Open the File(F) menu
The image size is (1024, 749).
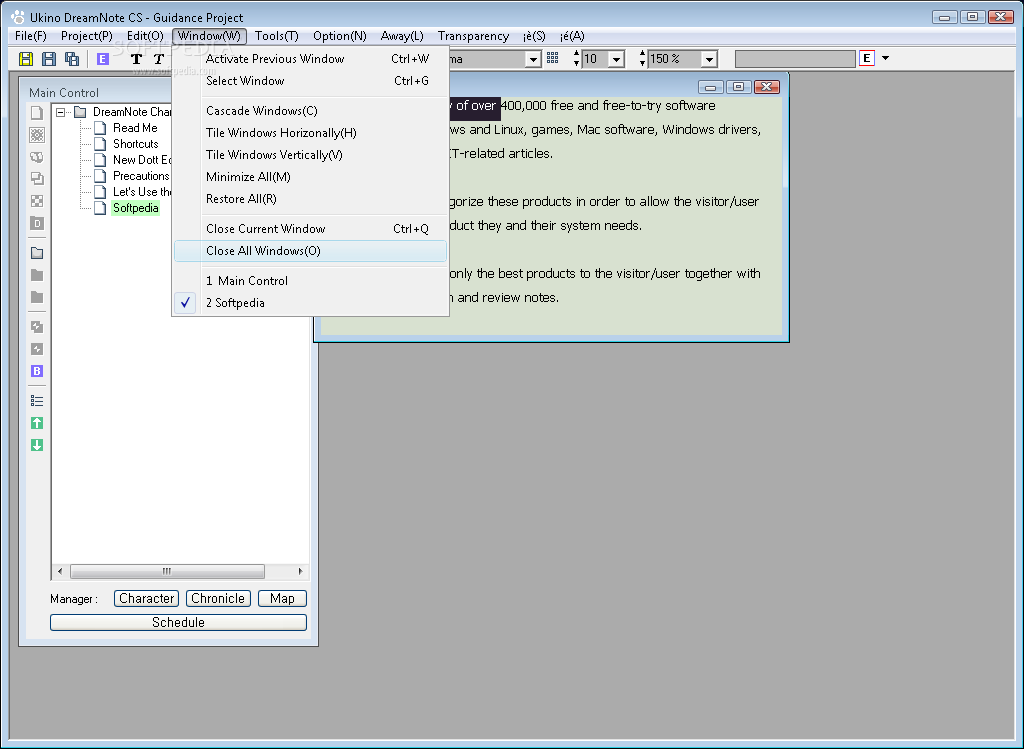(31, 36)
